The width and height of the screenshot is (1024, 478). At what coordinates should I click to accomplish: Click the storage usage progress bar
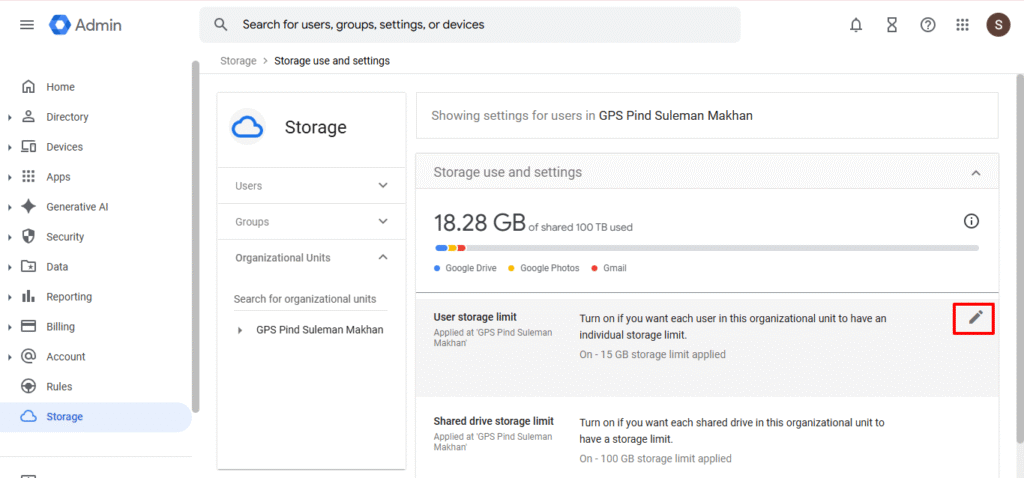click(706, 247)
